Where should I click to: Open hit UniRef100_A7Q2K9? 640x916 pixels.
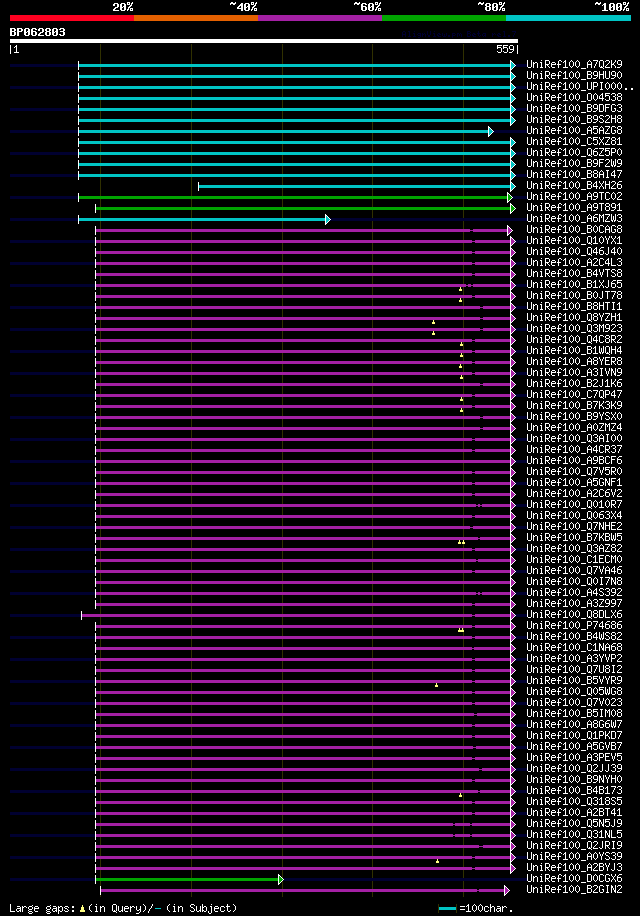(574, 64)
